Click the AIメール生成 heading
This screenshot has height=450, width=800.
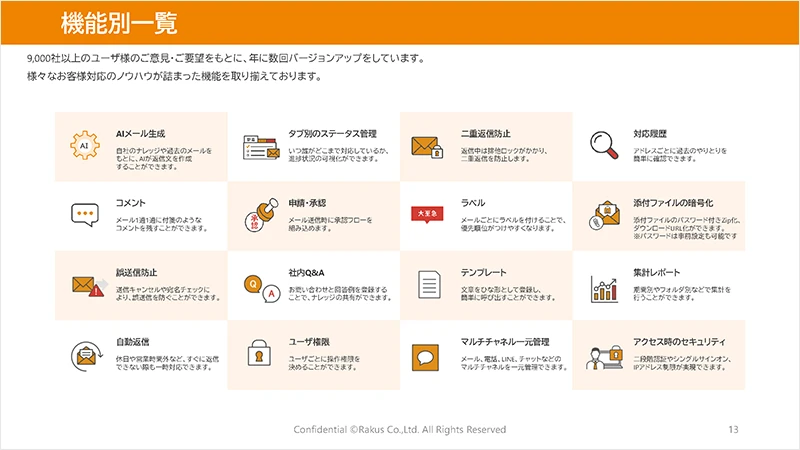coord(140,134)
